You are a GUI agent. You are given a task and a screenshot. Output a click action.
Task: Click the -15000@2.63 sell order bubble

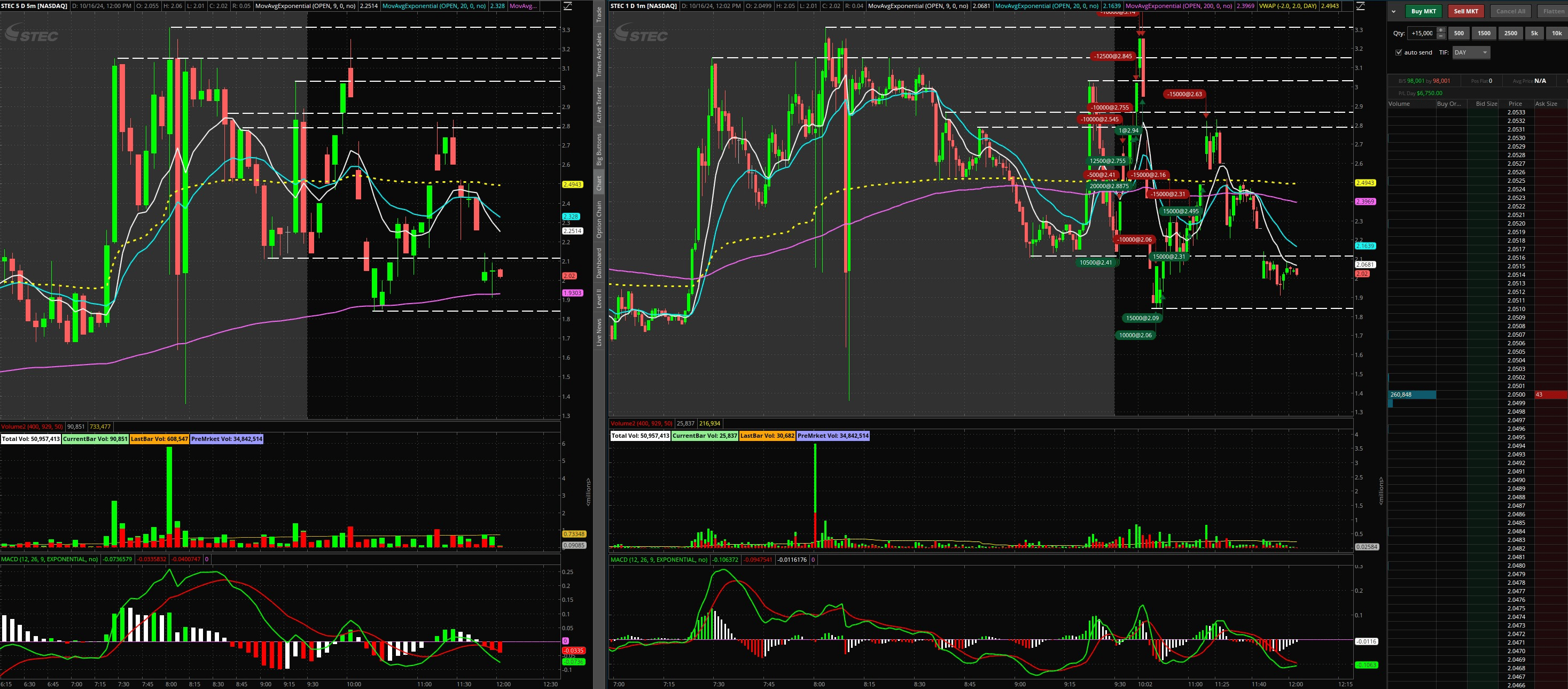click(x=1184, y=94)
